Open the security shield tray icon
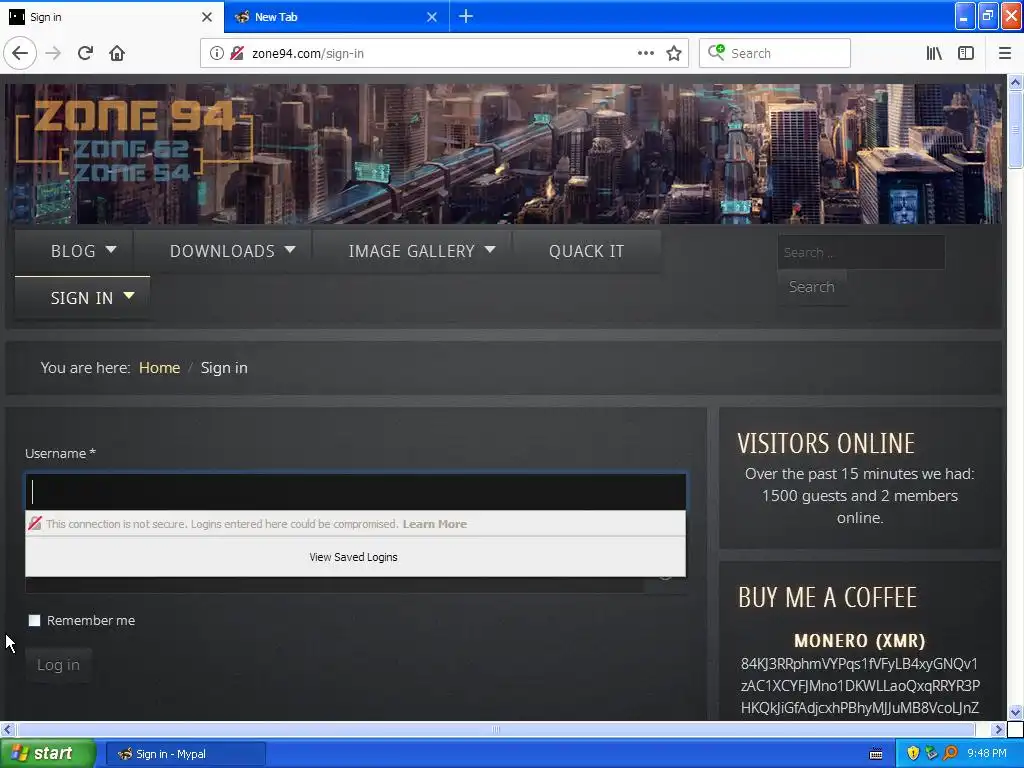Screen dimensions: 1024x768 [x=913, y=754]
